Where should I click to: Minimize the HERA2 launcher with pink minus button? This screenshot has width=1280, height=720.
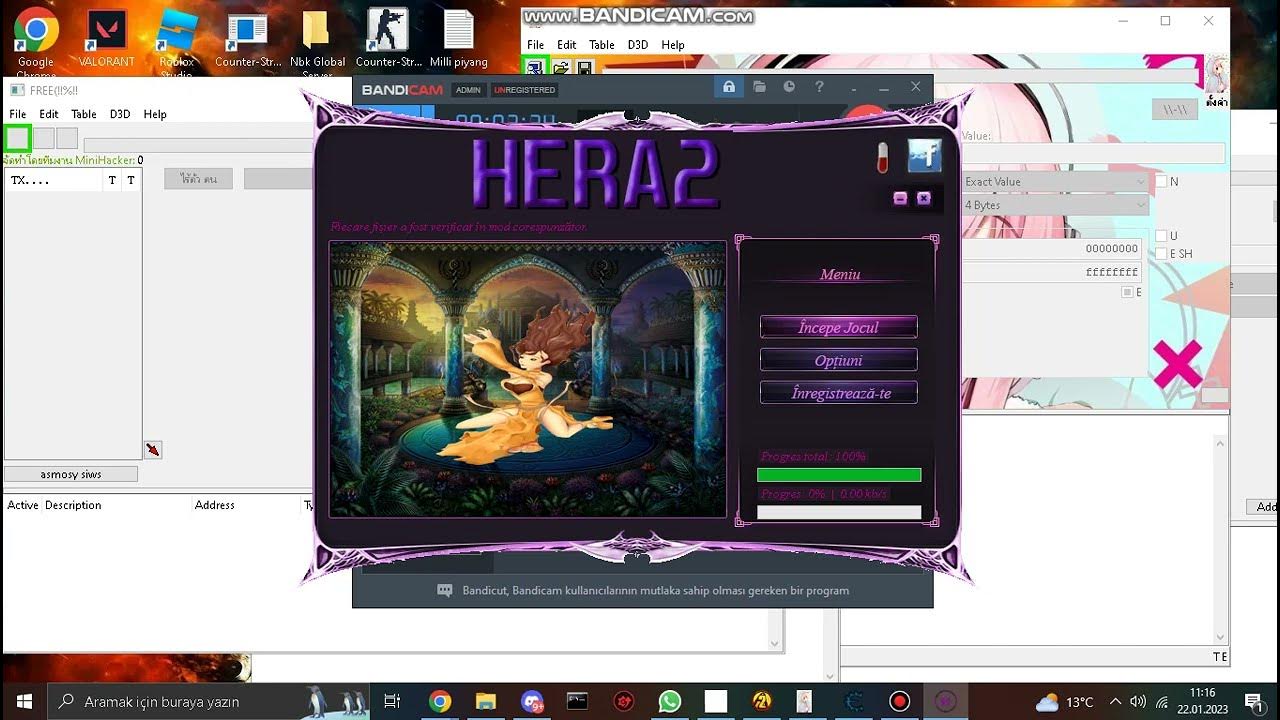pyautogui.click(x=900, y=198)
